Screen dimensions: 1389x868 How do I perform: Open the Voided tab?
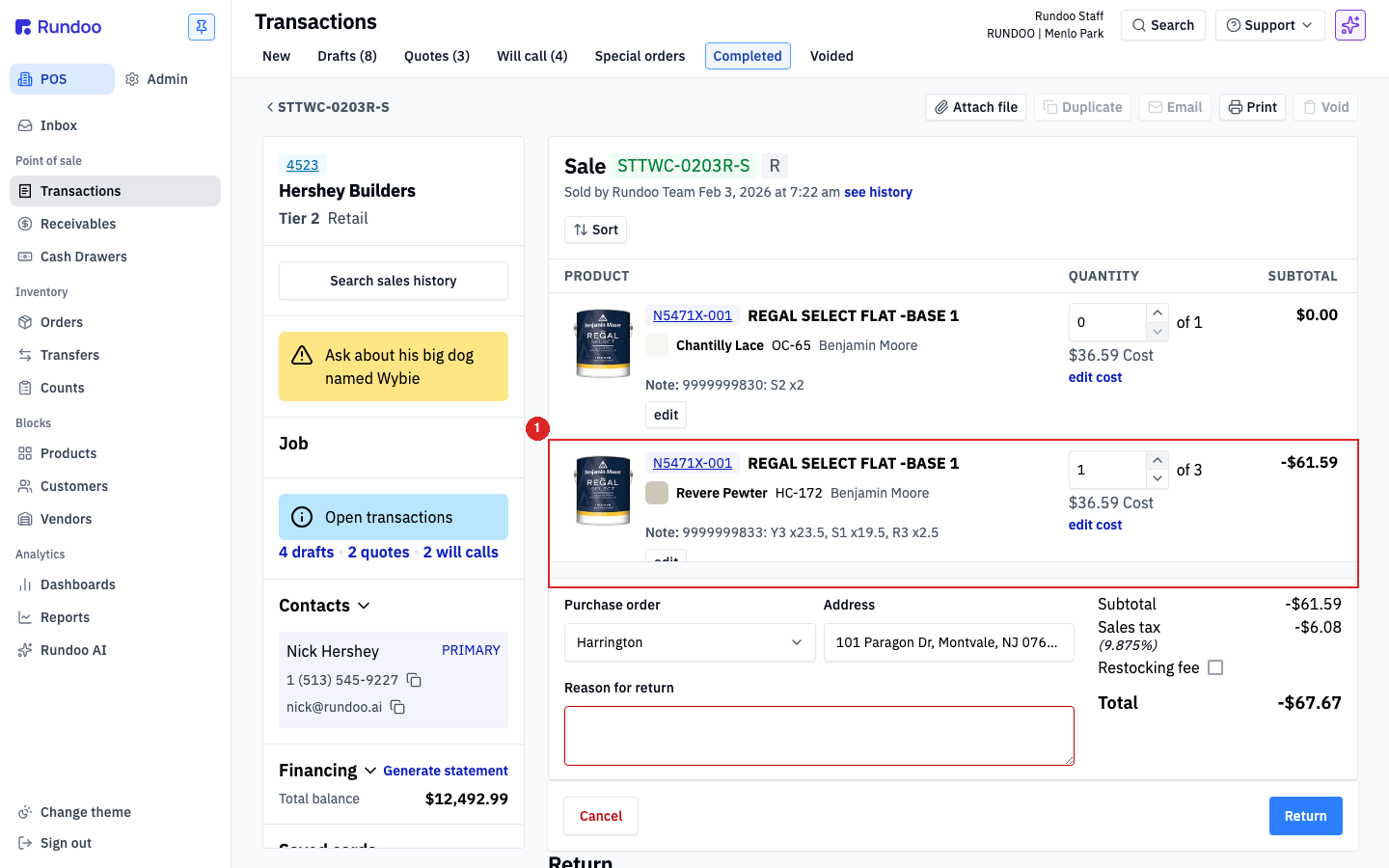831,56
